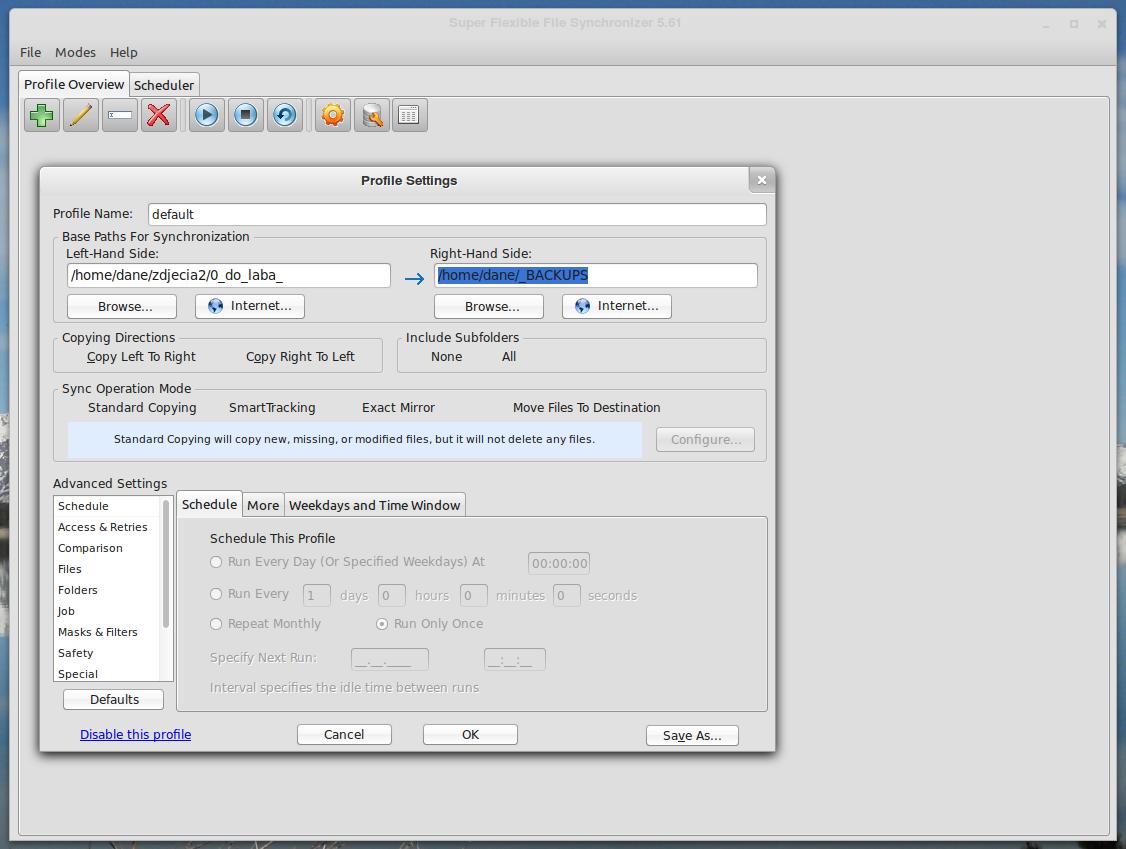Toggle Copy Right To Left option
The width and height of the screenshot is (1126, 849).
coord(300,356)
